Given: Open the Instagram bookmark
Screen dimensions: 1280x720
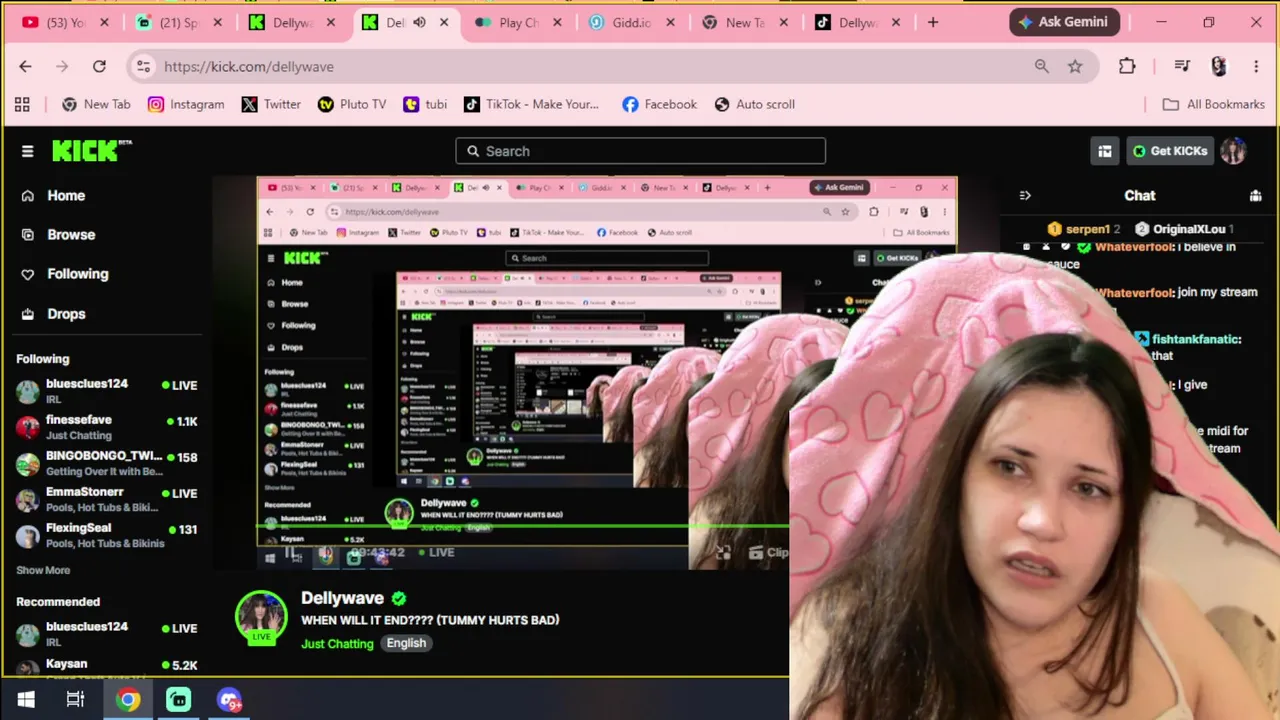Looking at the screenshot, I should tap(186, 104).
